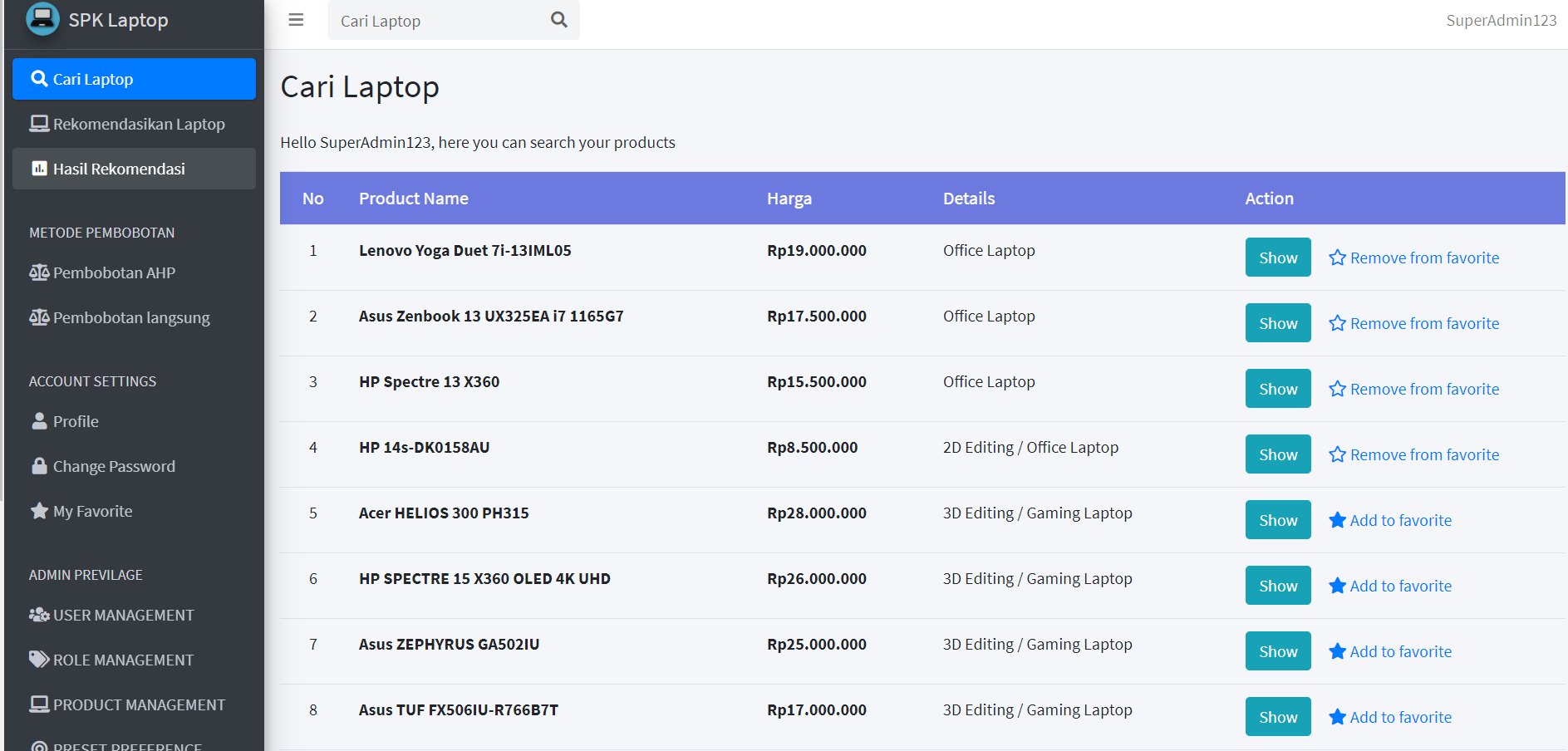
Task: Remove Lenovo Yoga Duet from favorites via star
Action: [1338, 258]
